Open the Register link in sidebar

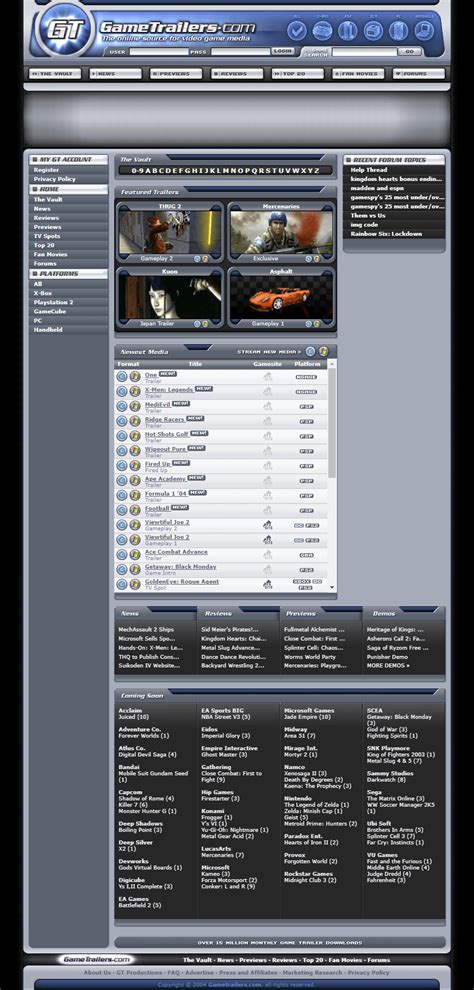tap(46, 170)
